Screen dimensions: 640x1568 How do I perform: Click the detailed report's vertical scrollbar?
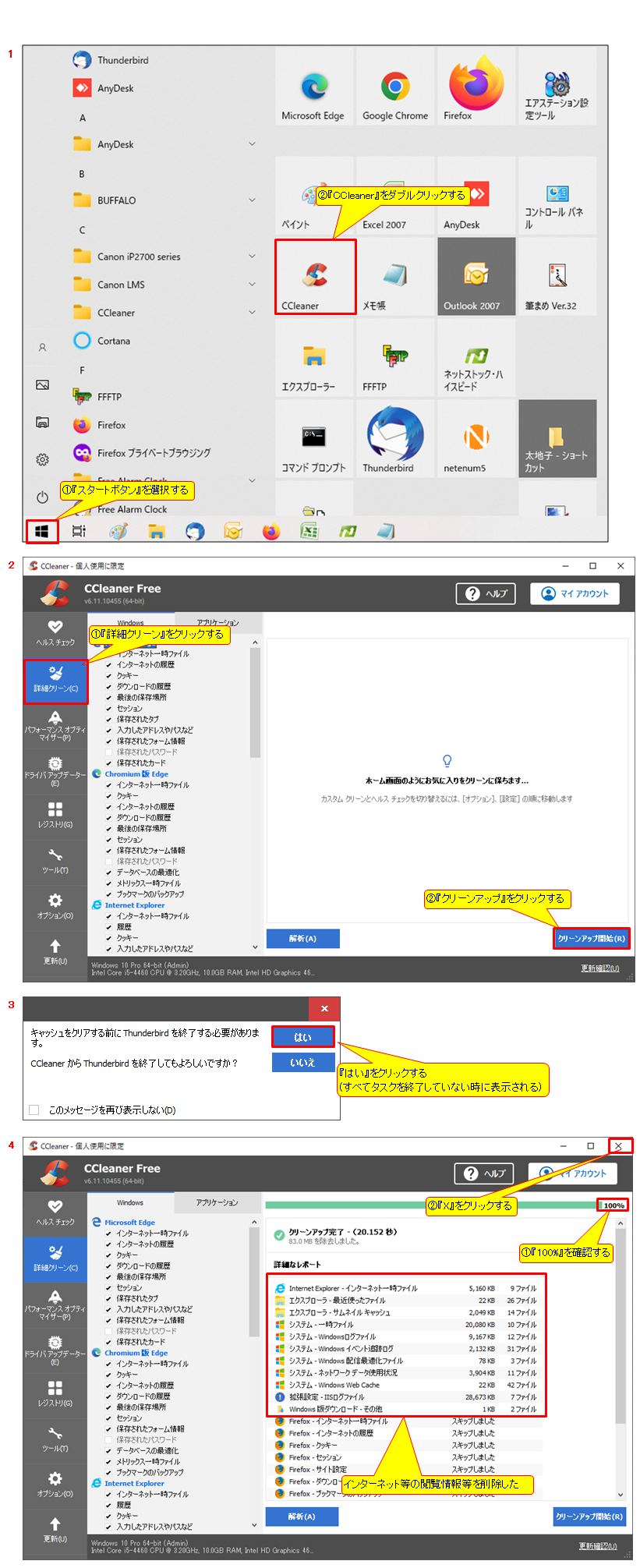click(621, 1358)
